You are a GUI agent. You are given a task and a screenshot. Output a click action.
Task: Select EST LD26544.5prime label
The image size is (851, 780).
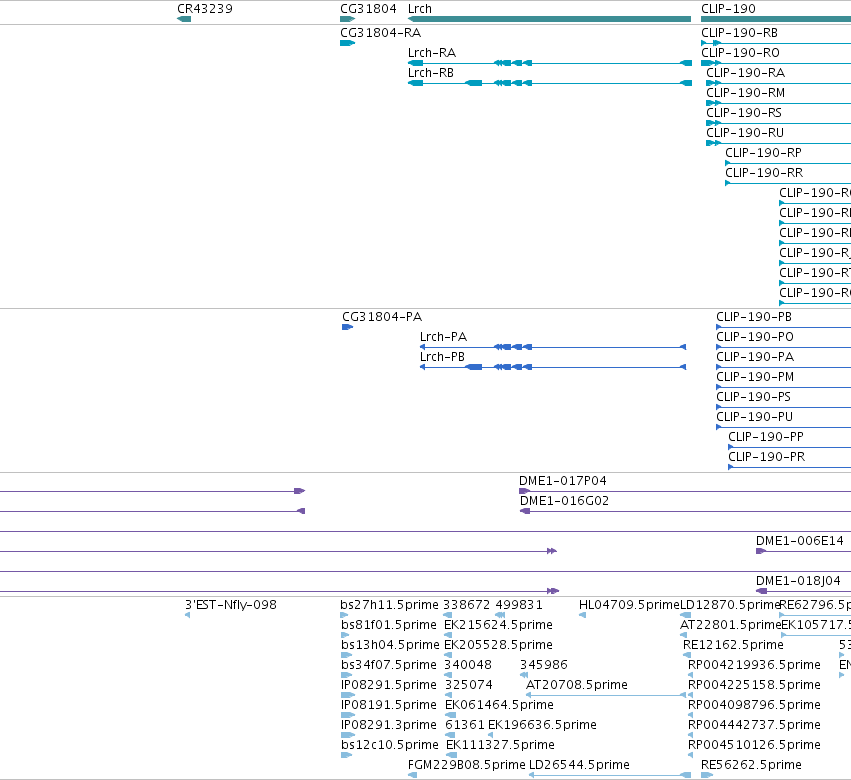pyautogui.click(x=580, y=765)
